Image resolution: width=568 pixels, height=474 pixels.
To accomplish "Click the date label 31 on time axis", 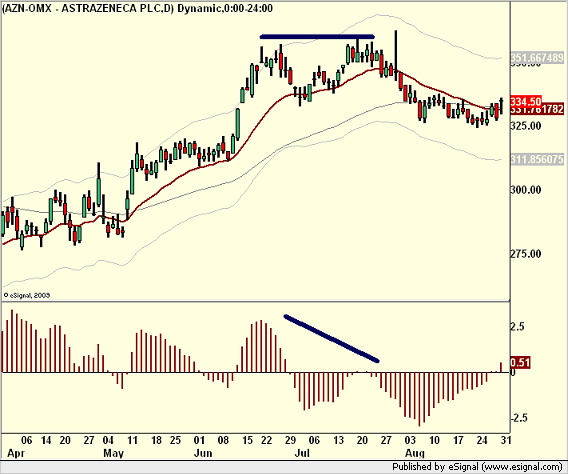I will pos(506,440).
